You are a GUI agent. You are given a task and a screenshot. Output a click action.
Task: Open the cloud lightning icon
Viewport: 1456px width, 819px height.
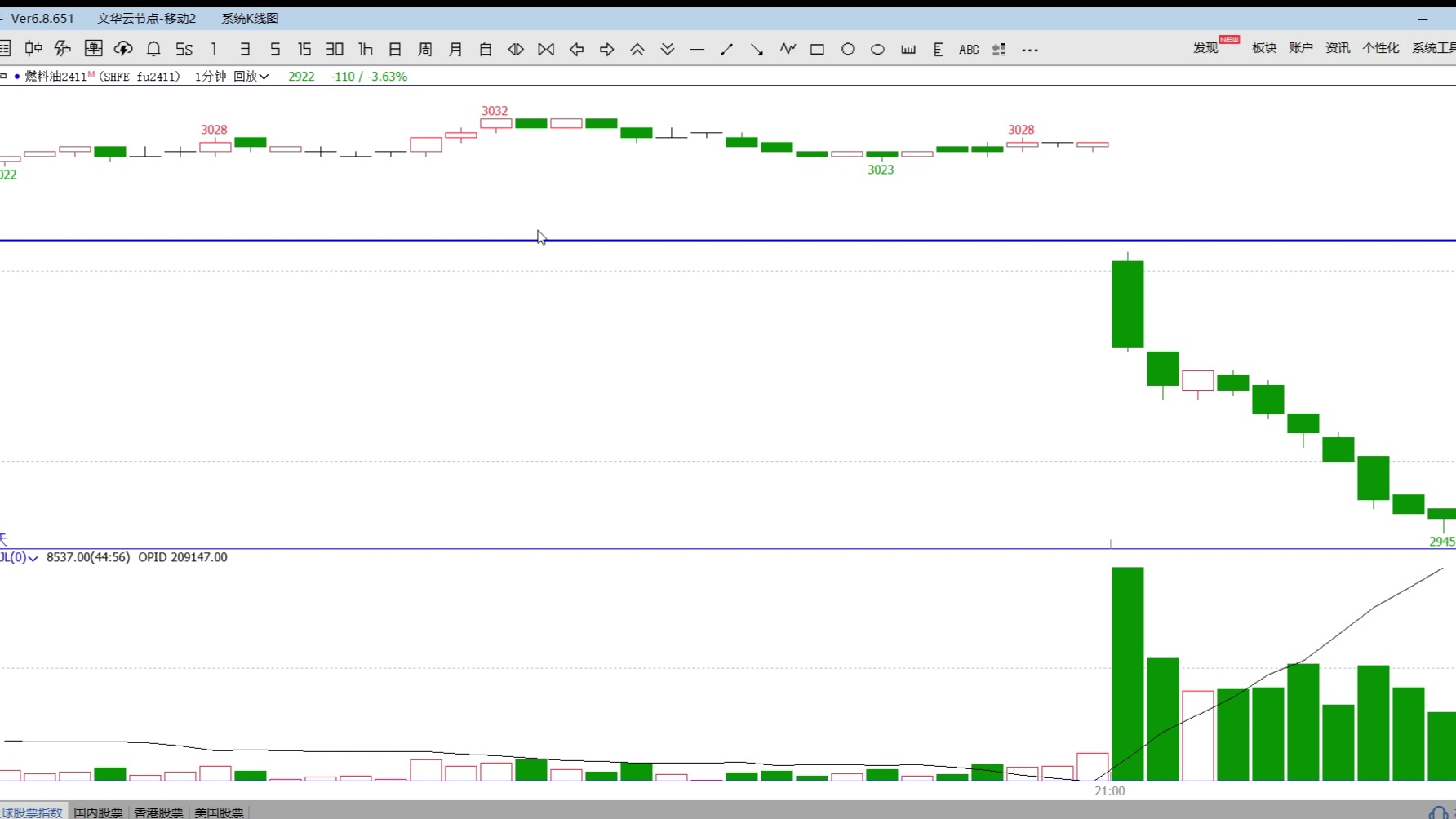pyautogui.click(x=123, y=49)
